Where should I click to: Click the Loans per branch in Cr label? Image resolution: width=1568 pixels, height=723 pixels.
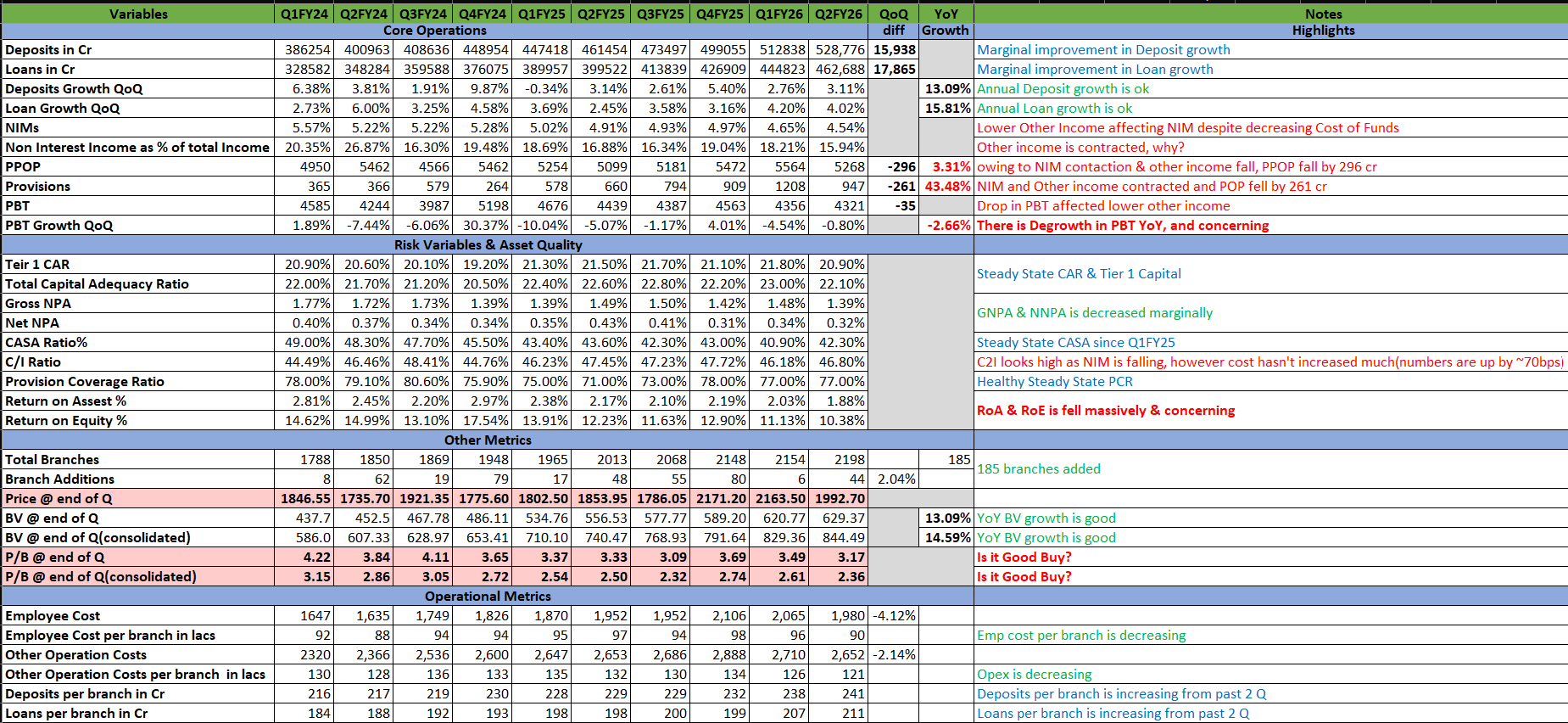[x=76, y=714]
